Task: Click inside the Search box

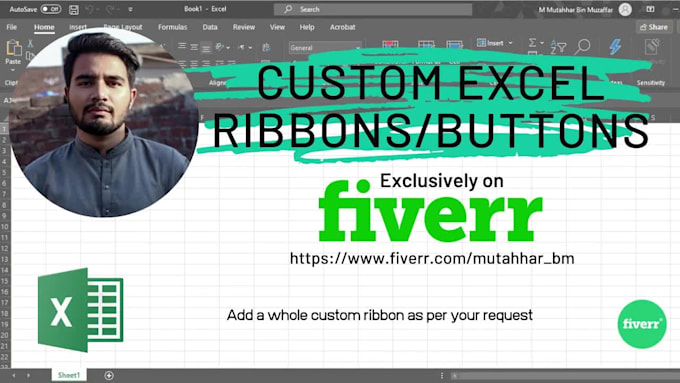Action: point(373,9)
